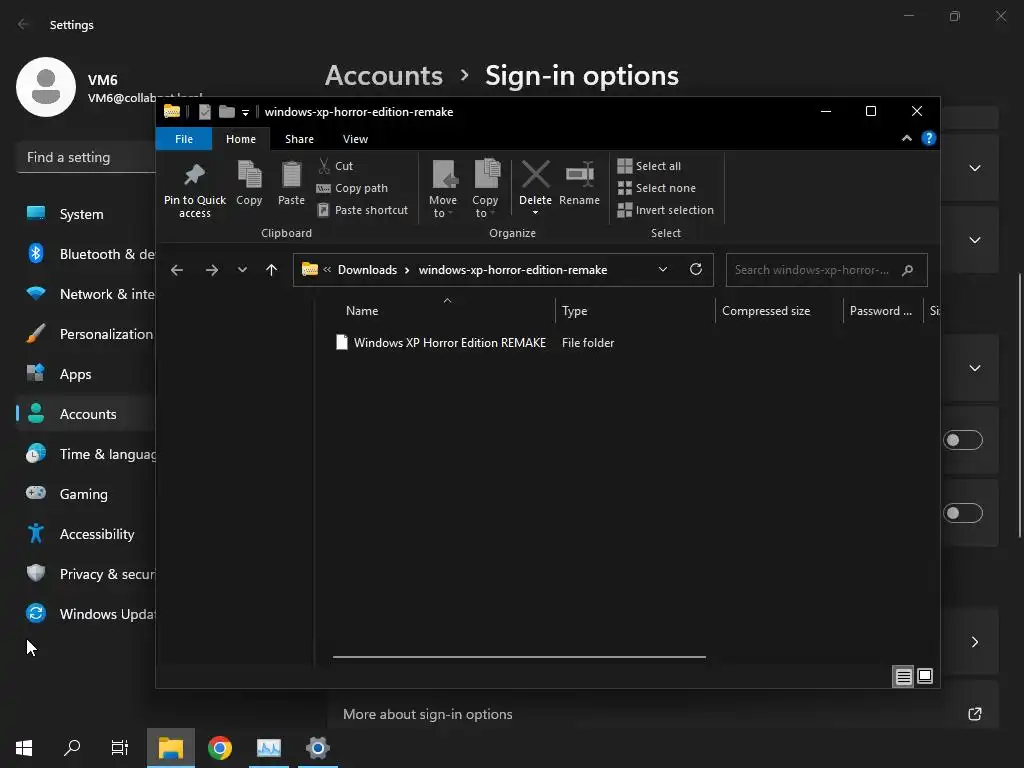1024x768 pixels.
Task: Click Invert selection in ribbon
Action: (x=666, y=210)
